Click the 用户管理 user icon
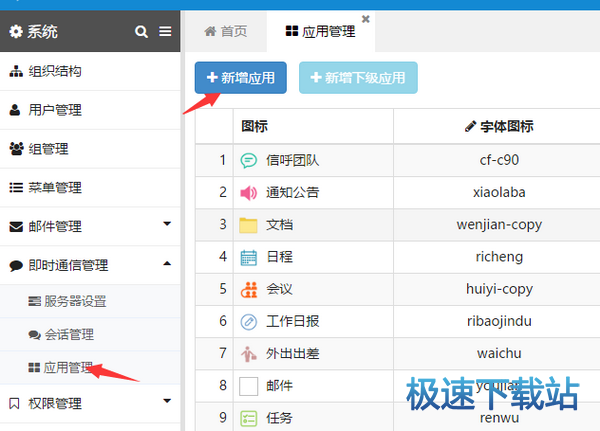The image size is (600, 431). pos(15,110)
